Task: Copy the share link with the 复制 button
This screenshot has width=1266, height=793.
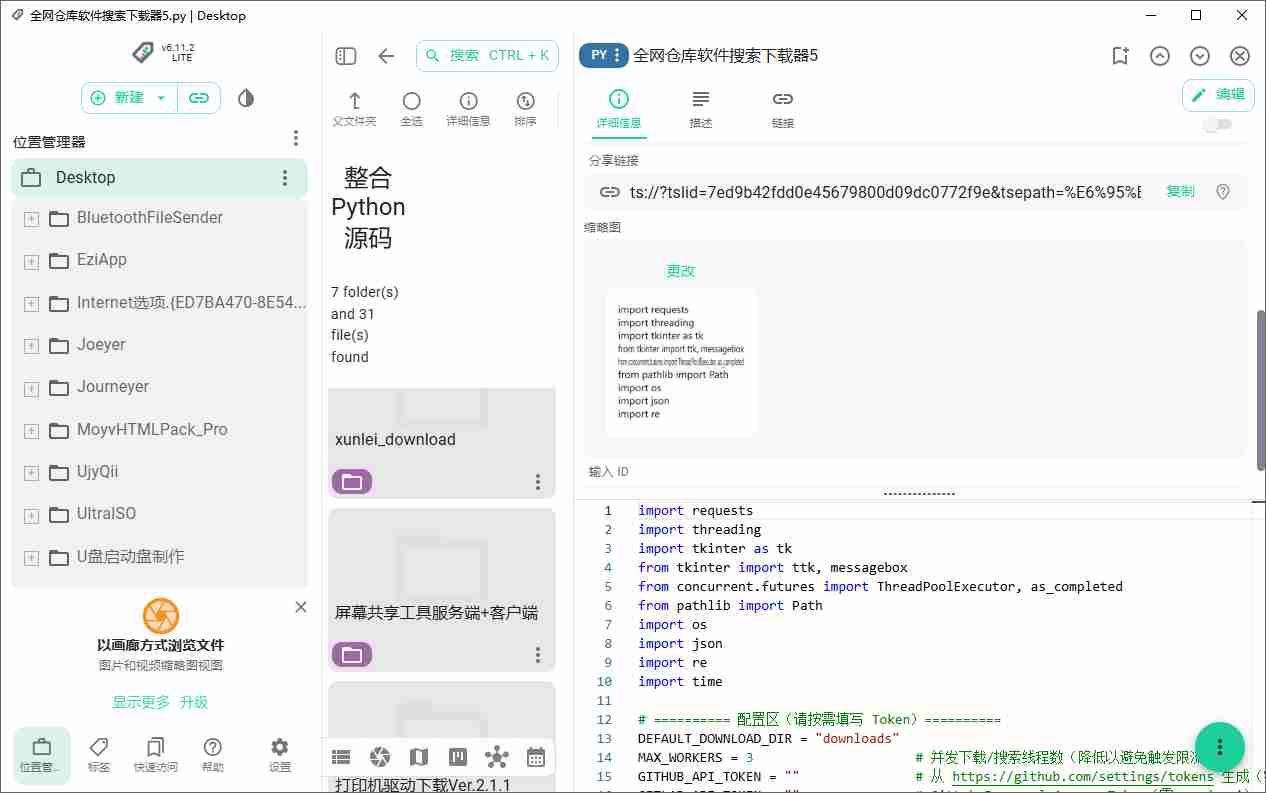Action: [1180, 192]
